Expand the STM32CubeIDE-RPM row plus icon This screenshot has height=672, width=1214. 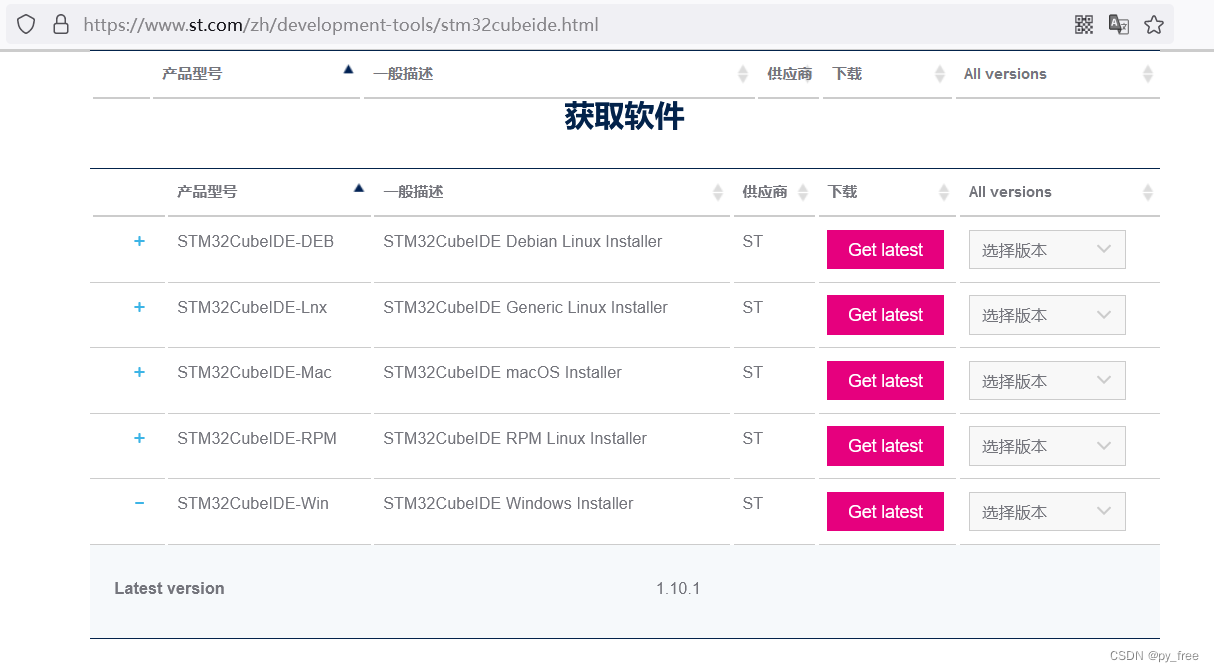coord(139,438)
